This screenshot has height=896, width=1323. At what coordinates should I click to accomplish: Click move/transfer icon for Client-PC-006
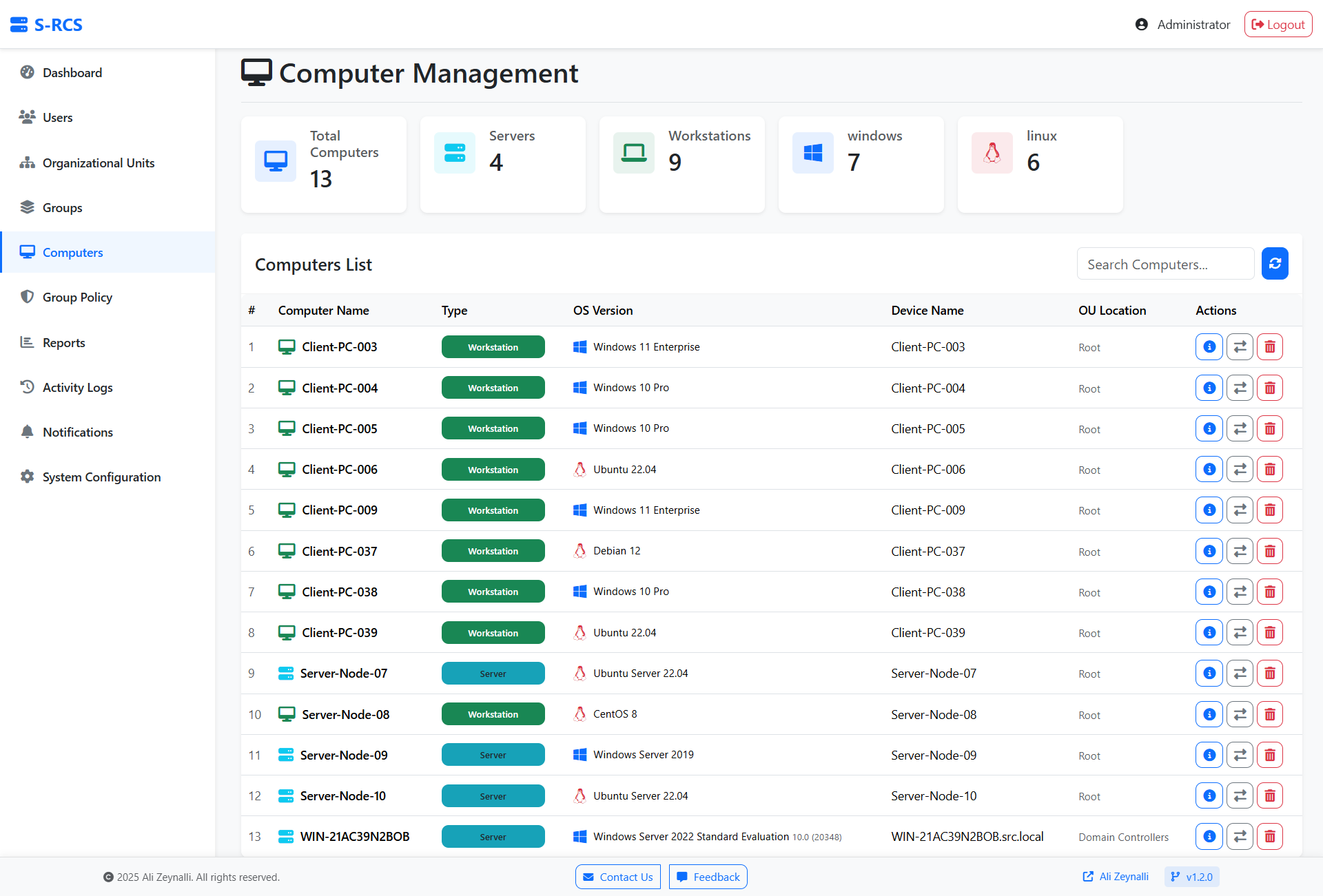[1239, 470]
